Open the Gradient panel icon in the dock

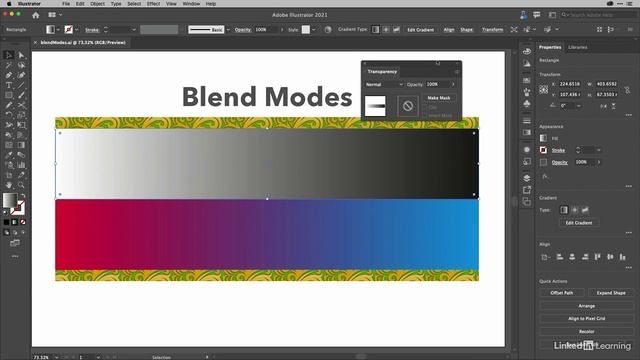point(527,133)
